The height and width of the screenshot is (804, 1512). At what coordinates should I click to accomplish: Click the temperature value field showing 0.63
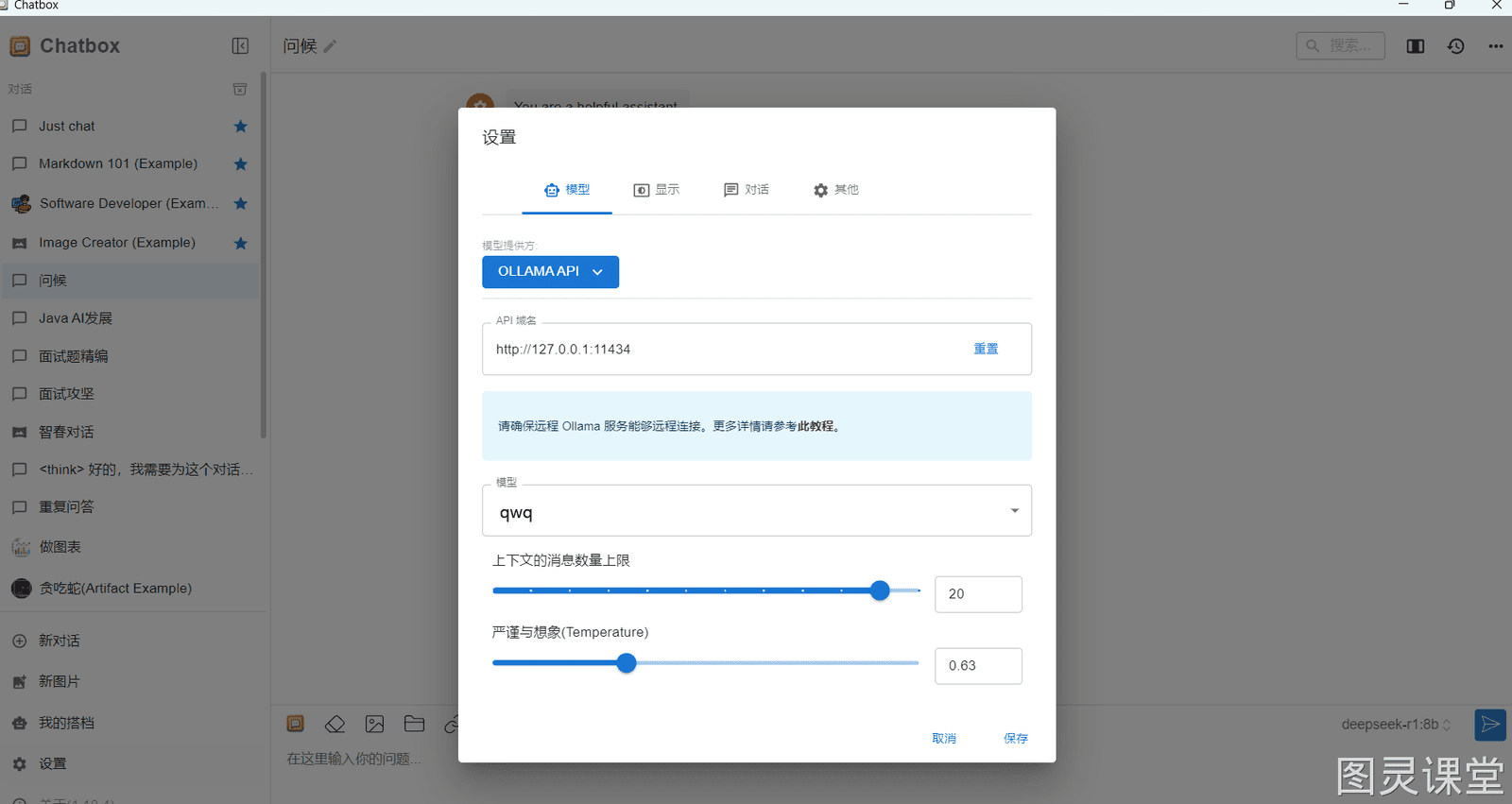pos(978,666)
